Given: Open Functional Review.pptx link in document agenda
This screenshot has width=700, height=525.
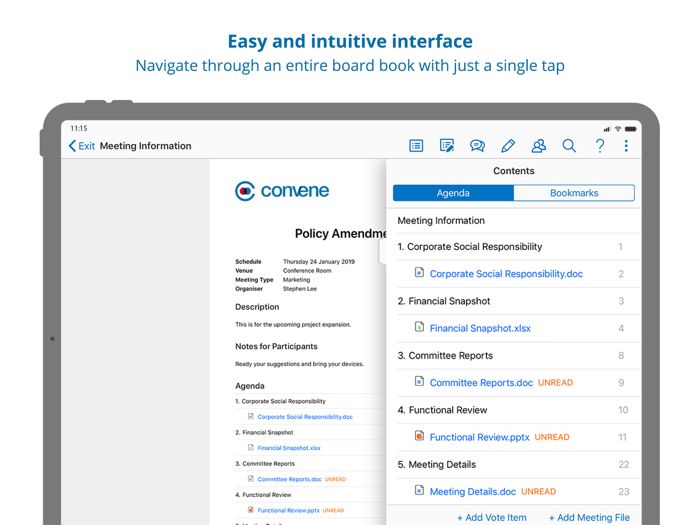Looking at the screenshot, I should pos(288,511).
